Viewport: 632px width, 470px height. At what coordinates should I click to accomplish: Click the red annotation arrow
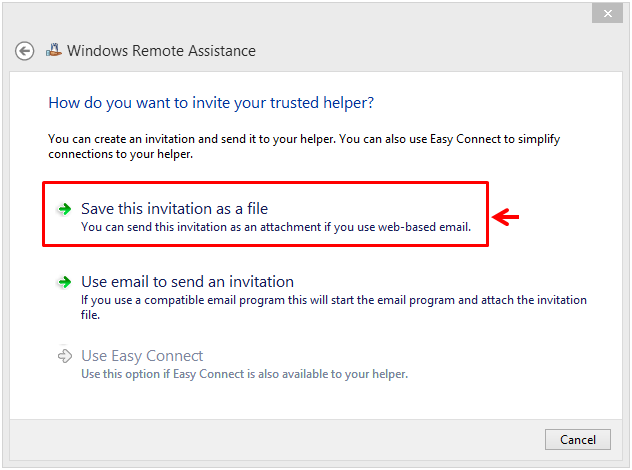tap(505, 217)
